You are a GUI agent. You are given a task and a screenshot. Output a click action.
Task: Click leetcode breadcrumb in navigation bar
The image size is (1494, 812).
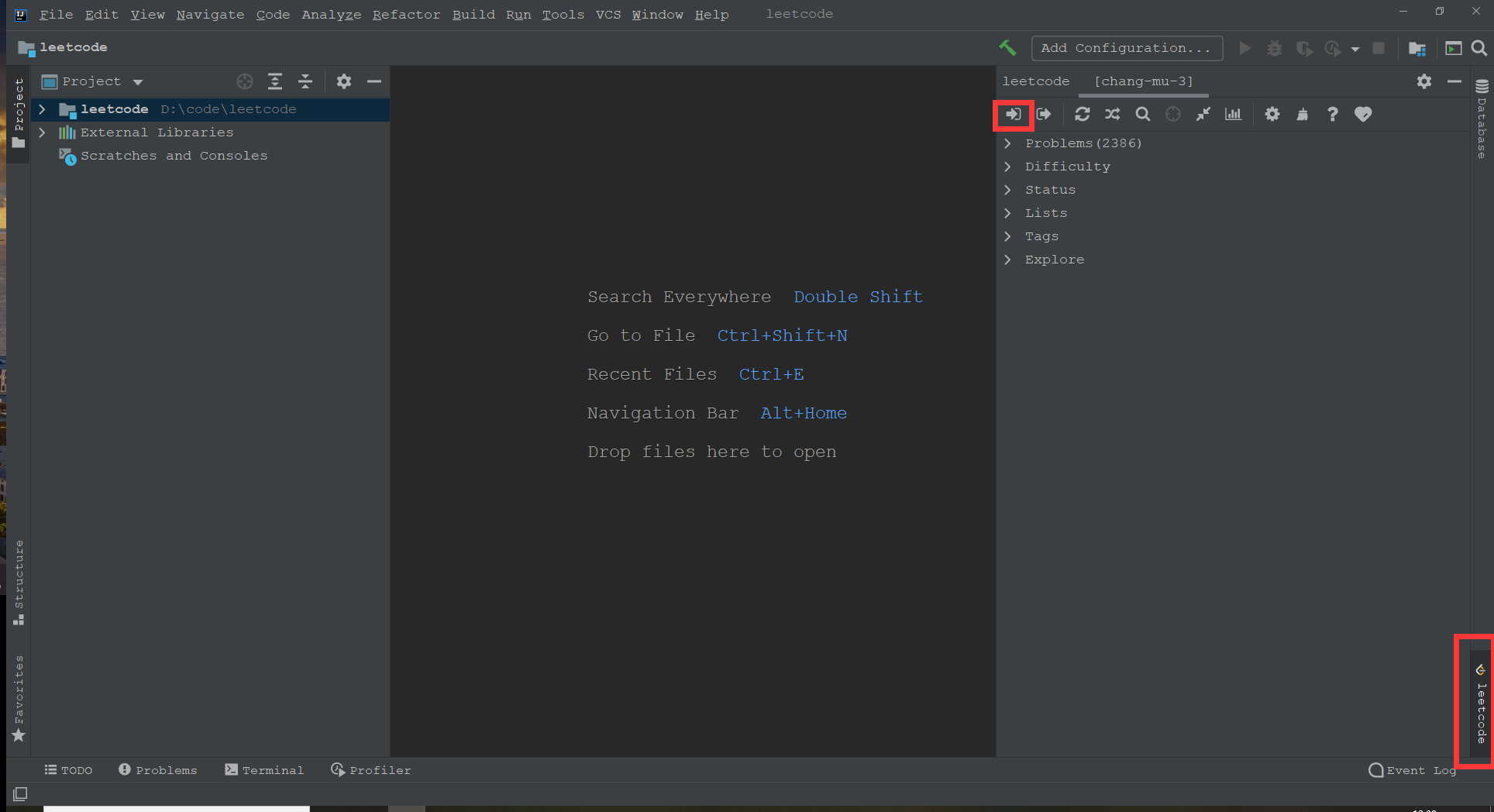[x=64, y=48]
